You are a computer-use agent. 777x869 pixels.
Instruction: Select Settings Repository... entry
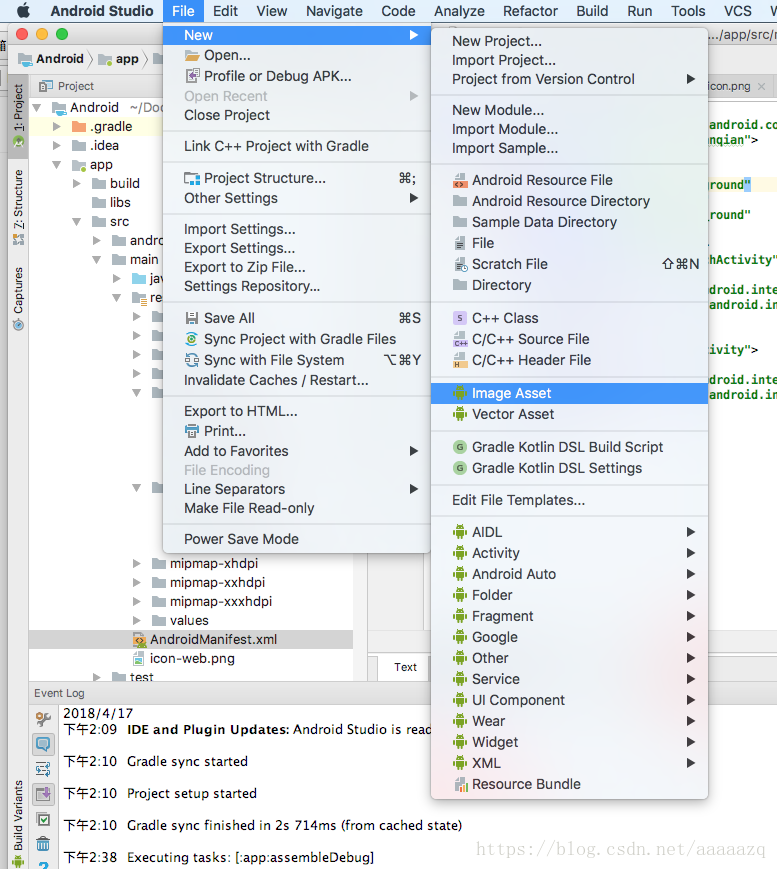click(297, 286)
